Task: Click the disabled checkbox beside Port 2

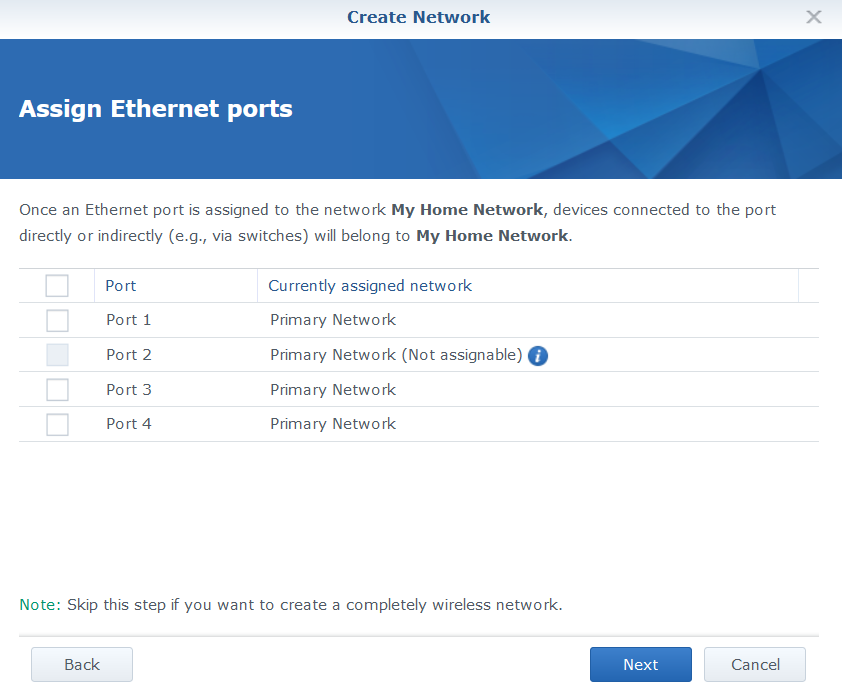Action: [x=57, y=355]
